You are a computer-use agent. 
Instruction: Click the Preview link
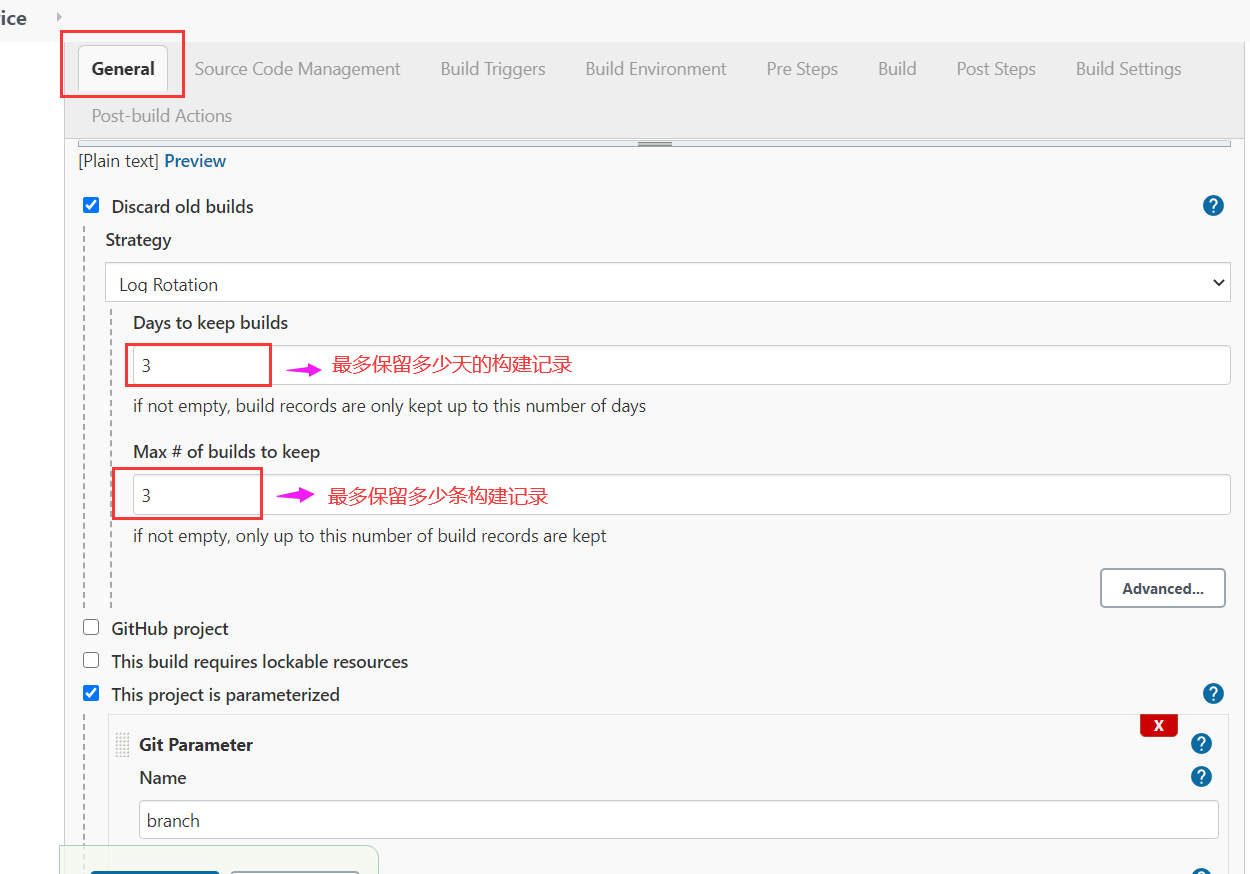(195, 161)
